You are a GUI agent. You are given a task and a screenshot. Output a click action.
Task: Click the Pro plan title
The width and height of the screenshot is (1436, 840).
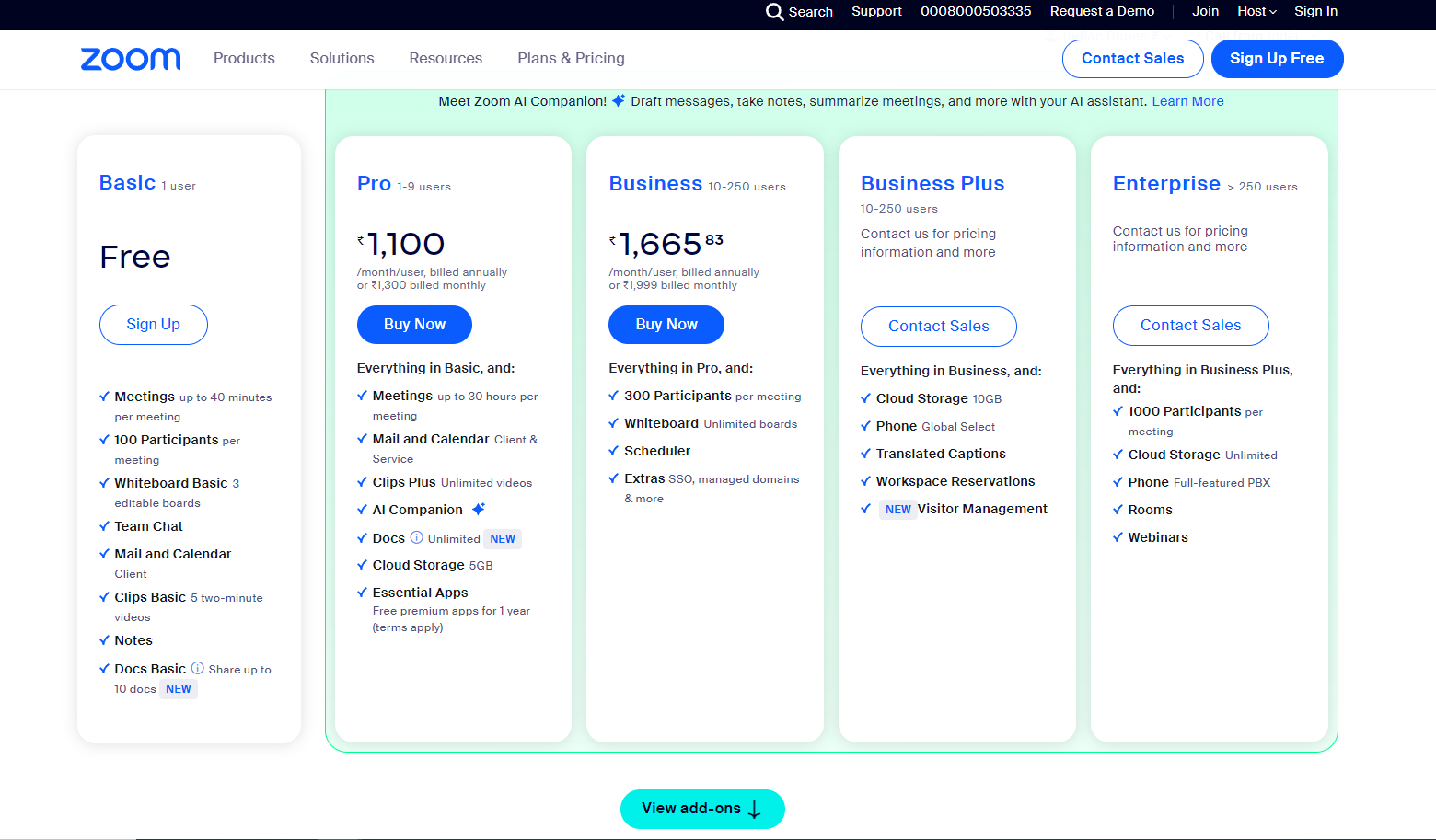pyautogui.click(x=374, y=184)
